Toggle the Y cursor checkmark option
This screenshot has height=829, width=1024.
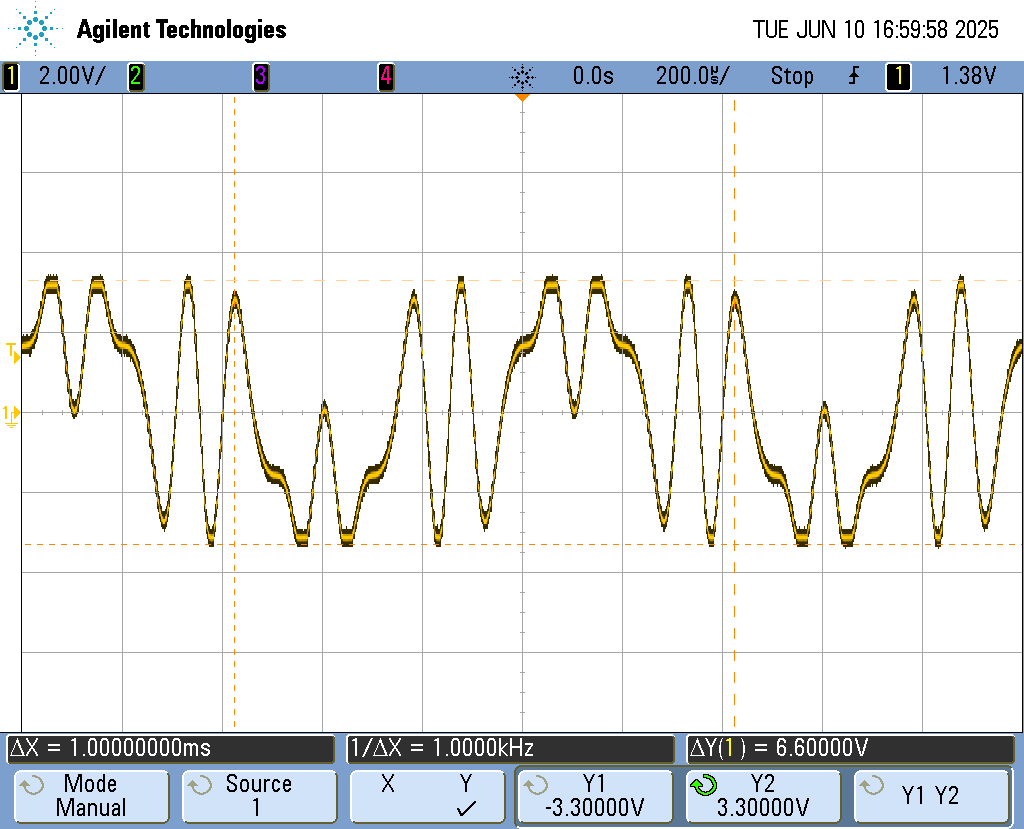466,796
